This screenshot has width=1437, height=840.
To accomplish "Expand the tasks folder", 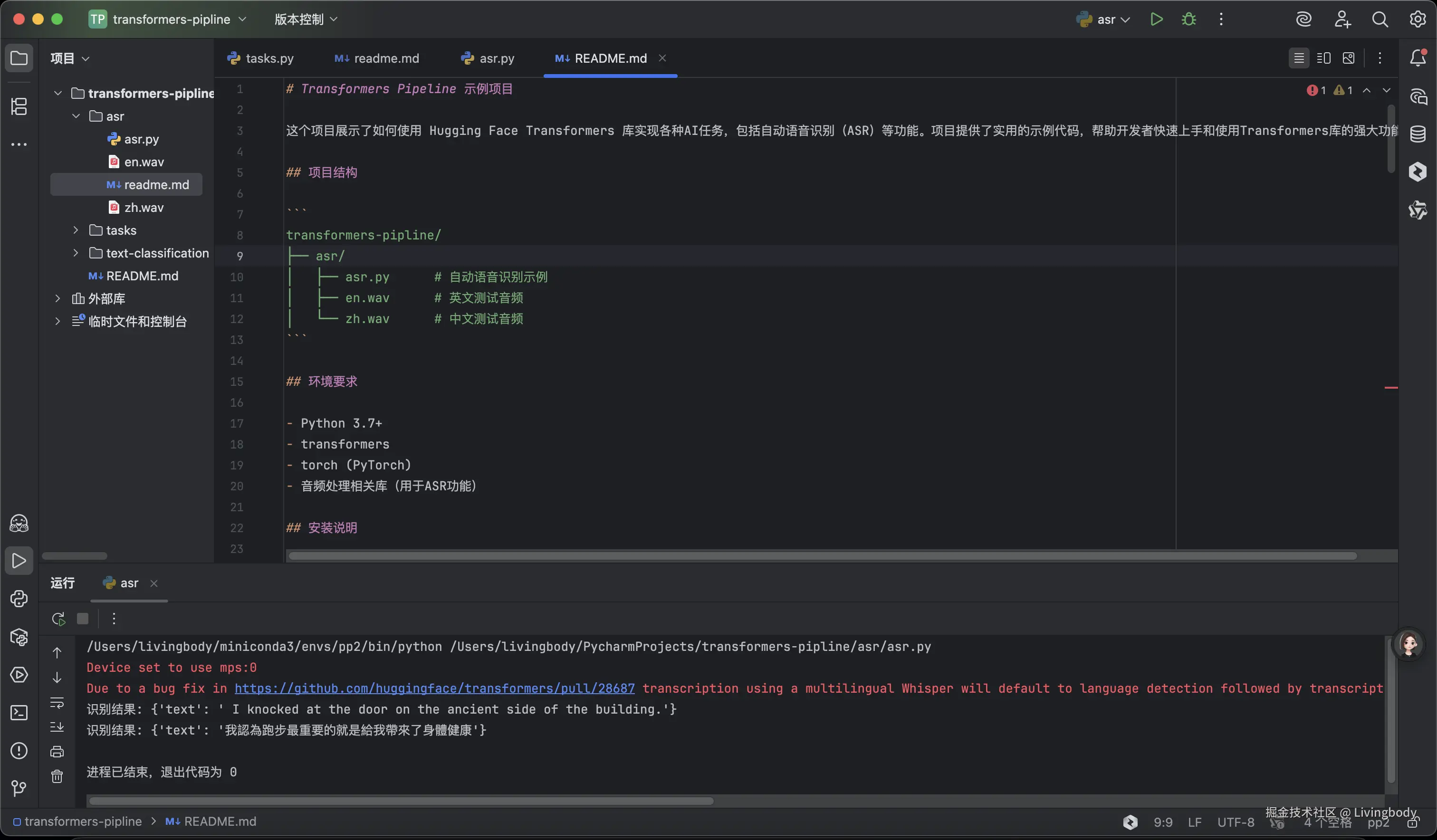I will (76, 230).
